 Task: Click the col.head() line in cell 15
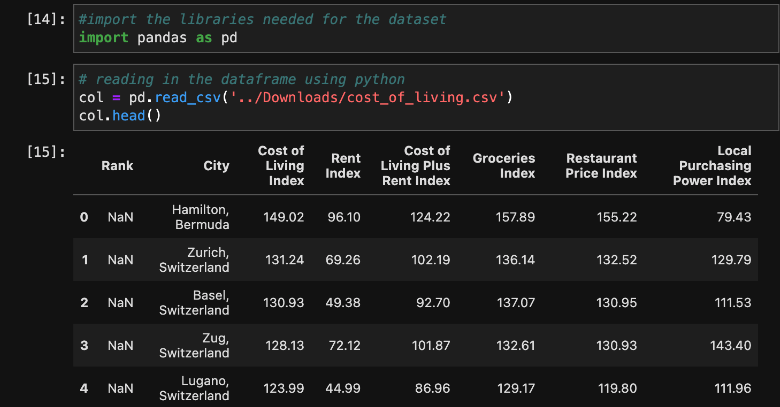pos(120,116)
